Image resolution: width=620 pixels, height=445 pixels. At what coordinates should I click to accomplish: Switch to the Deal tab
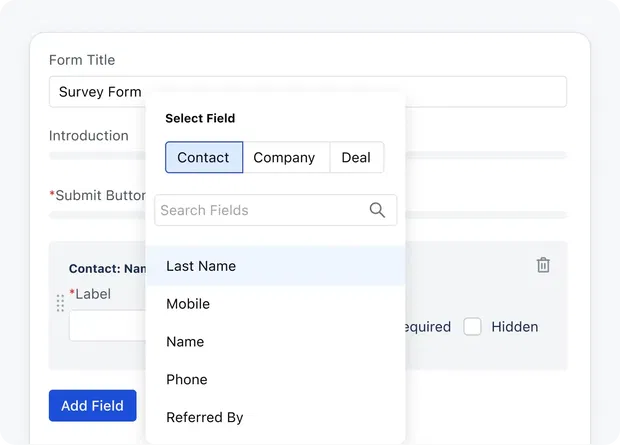click(x=356, y=157)
